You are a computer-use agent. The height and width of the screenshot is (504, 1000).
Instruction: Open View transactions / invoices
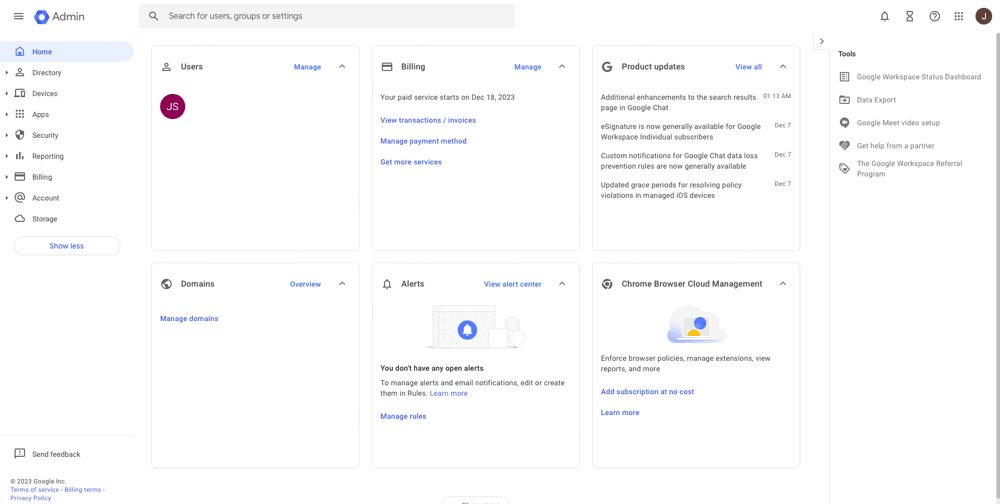click(428, 120)
